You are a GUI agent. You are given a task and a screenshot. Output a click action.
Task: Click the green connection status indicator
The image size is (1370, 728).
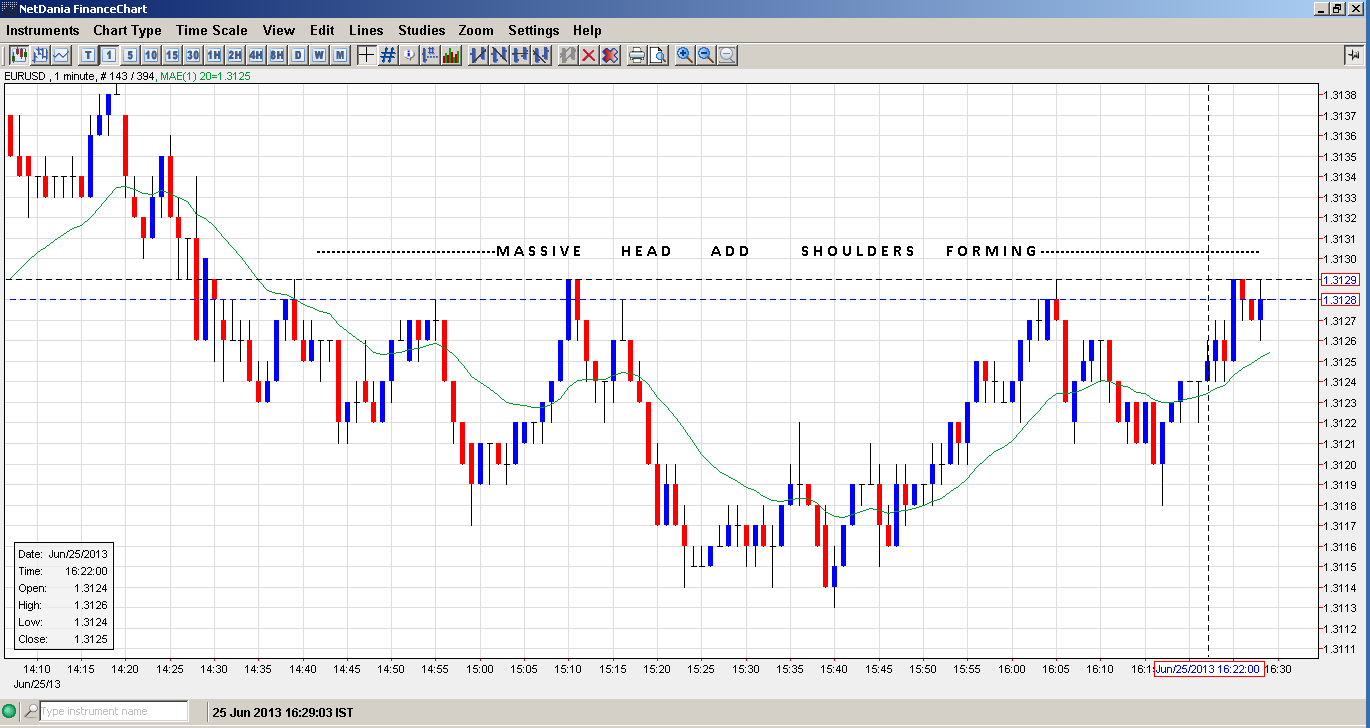click(10, 712)
